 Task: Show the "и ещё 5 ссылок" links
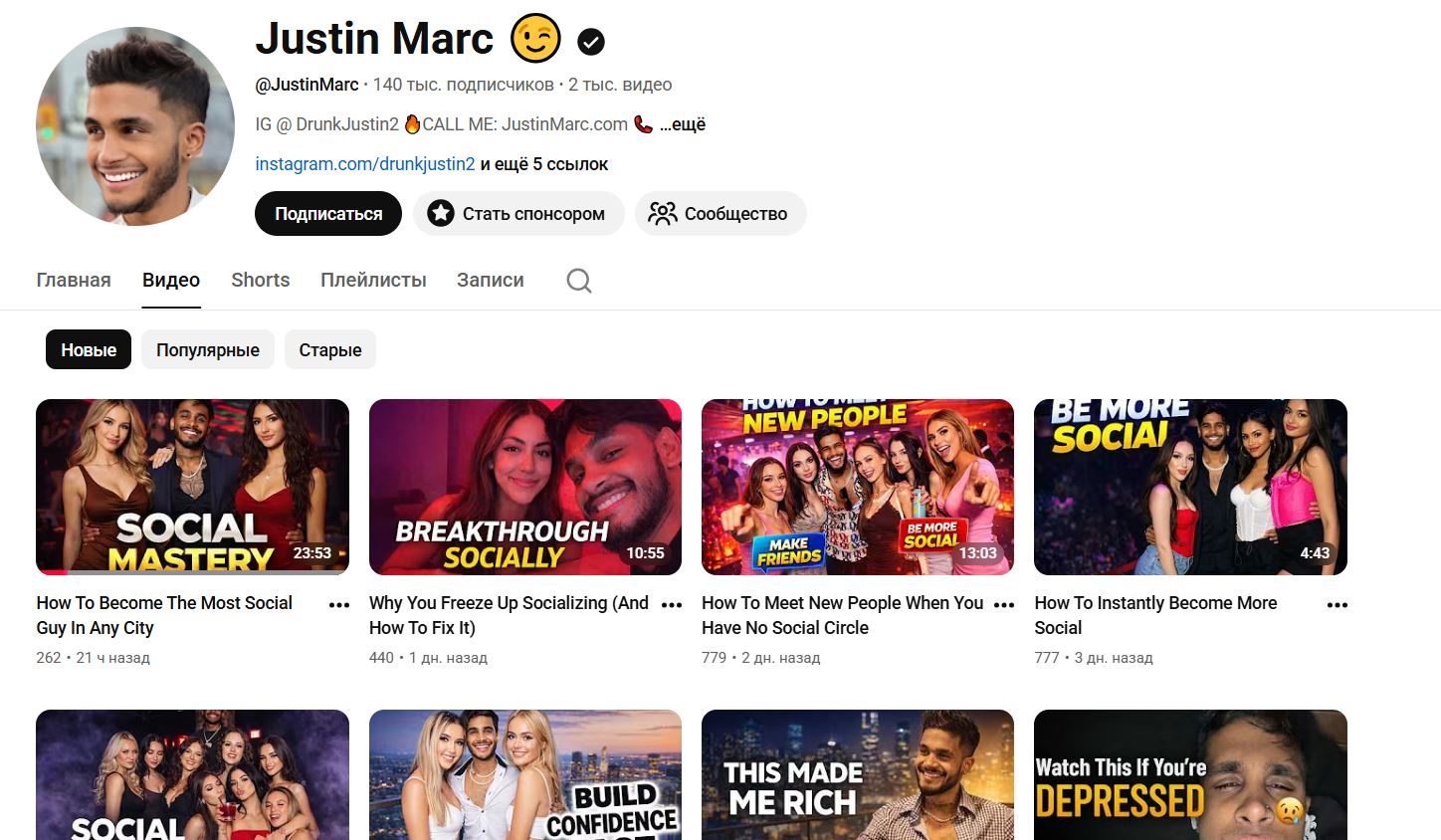[544, 164]
